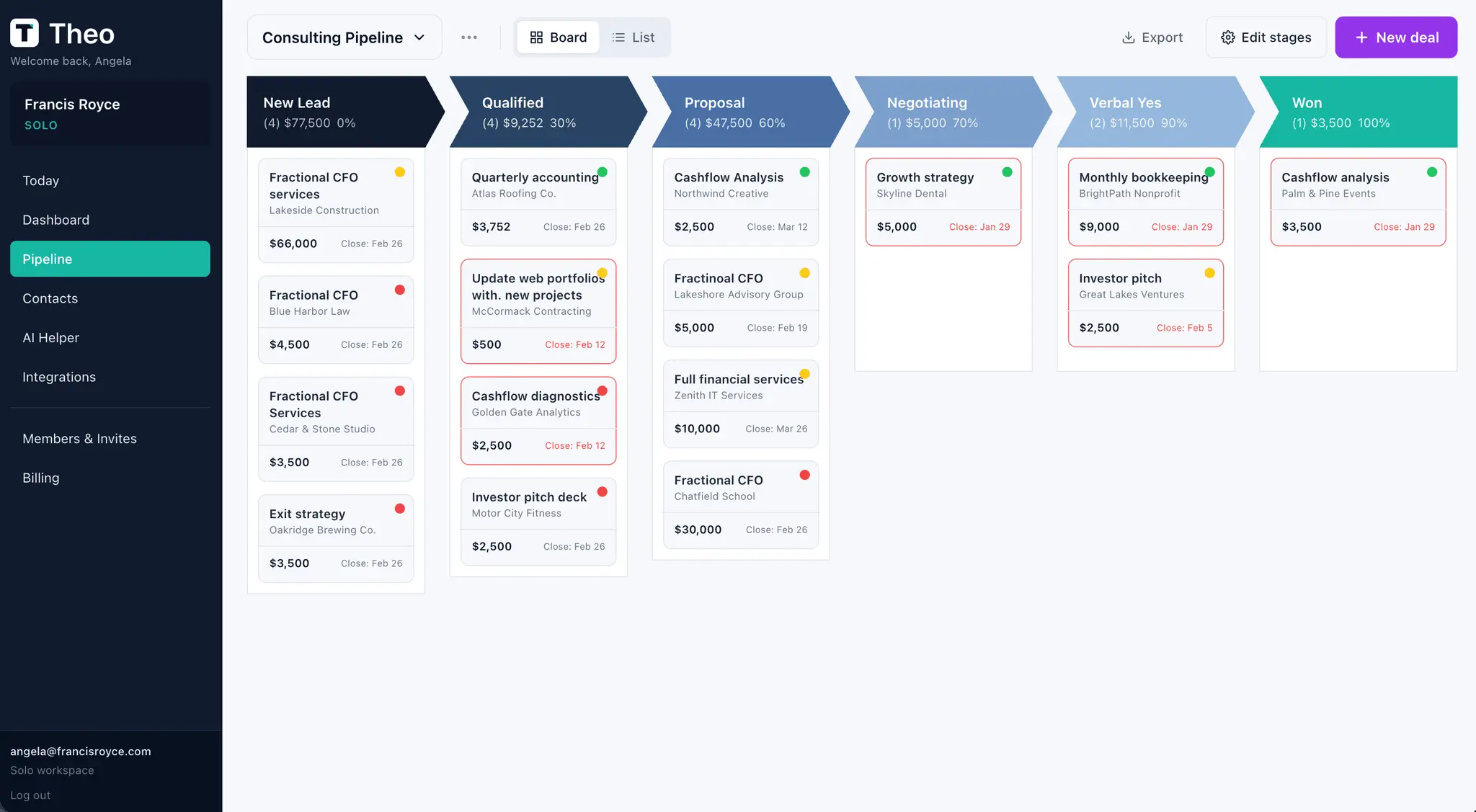This screenshot has height=812, width=1476.
Task: Click the red status dot on Oakridge Brewing Co. card
Action: click(400, 509)
